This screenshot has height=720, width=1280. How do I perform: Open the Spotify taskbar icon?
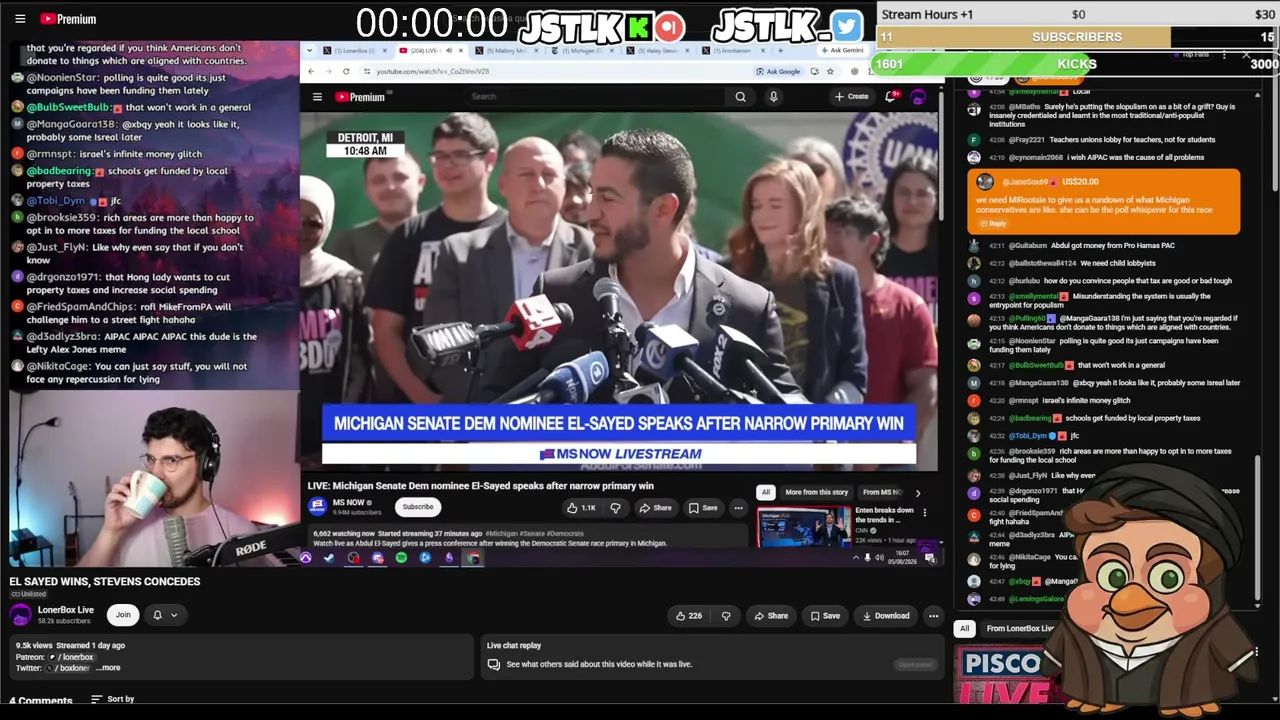[401, 558]
